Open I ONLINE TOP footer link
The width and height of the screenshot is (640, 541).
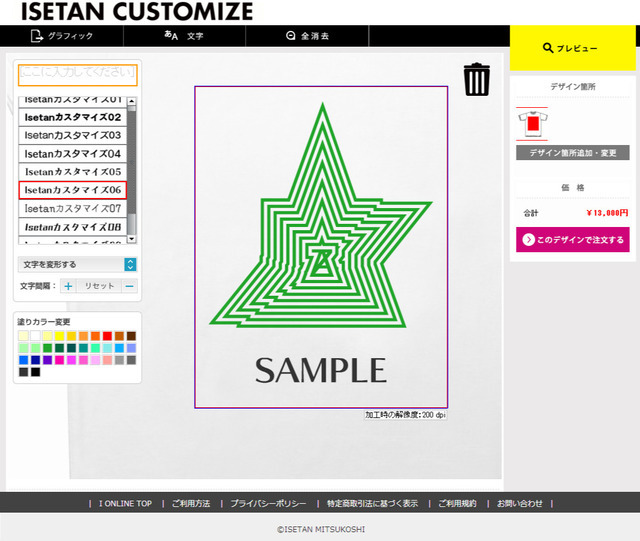[x=125, y=503]
